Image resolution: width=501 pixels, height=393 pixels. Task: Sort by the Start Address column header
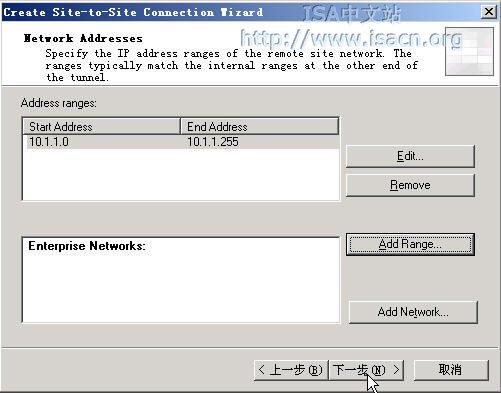(x=101, y=126)
